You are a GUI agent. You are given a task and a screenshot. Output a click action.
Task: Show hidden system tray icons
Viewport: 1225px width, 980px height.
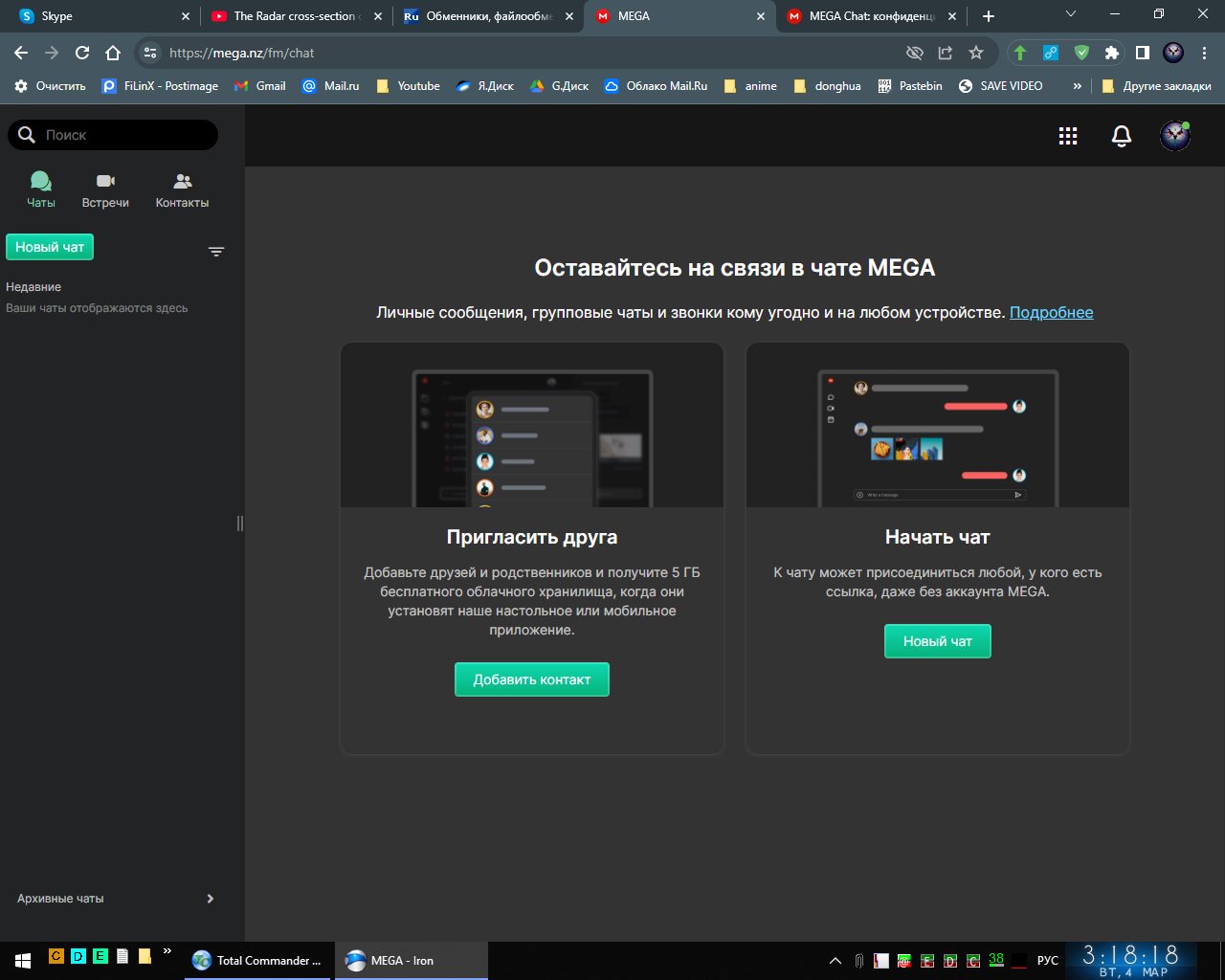pyautogui.click(x=835, y=961)
